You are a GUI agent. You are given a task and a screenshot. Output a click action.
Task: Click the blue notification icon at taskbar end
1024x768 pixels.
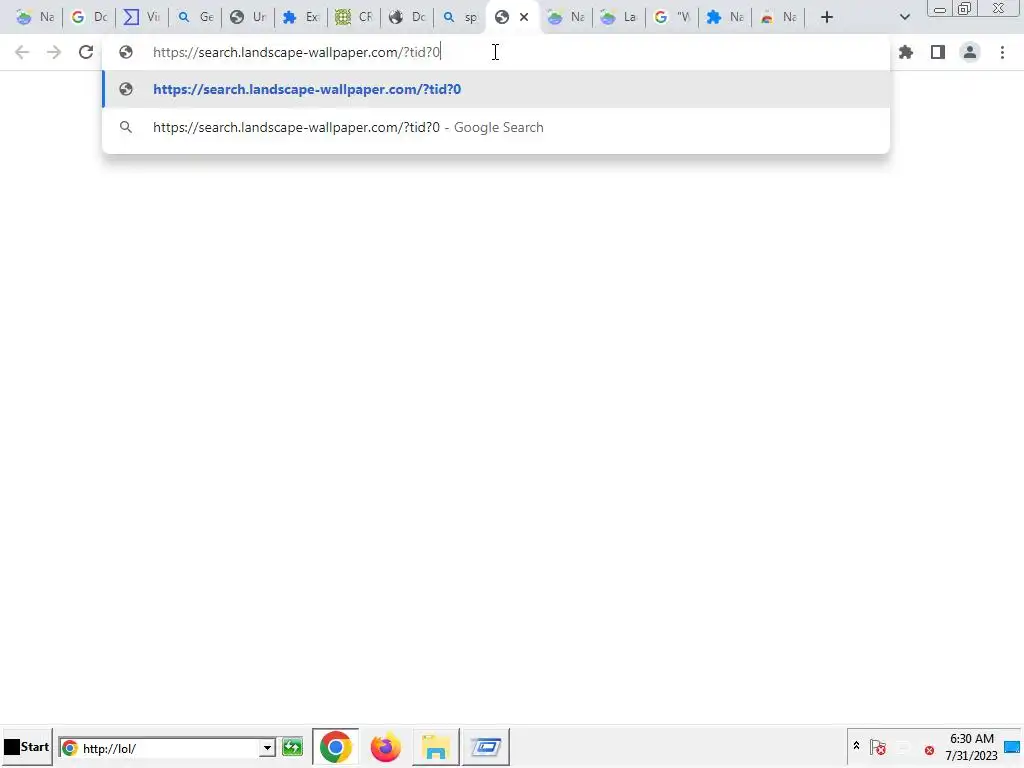1012,747
